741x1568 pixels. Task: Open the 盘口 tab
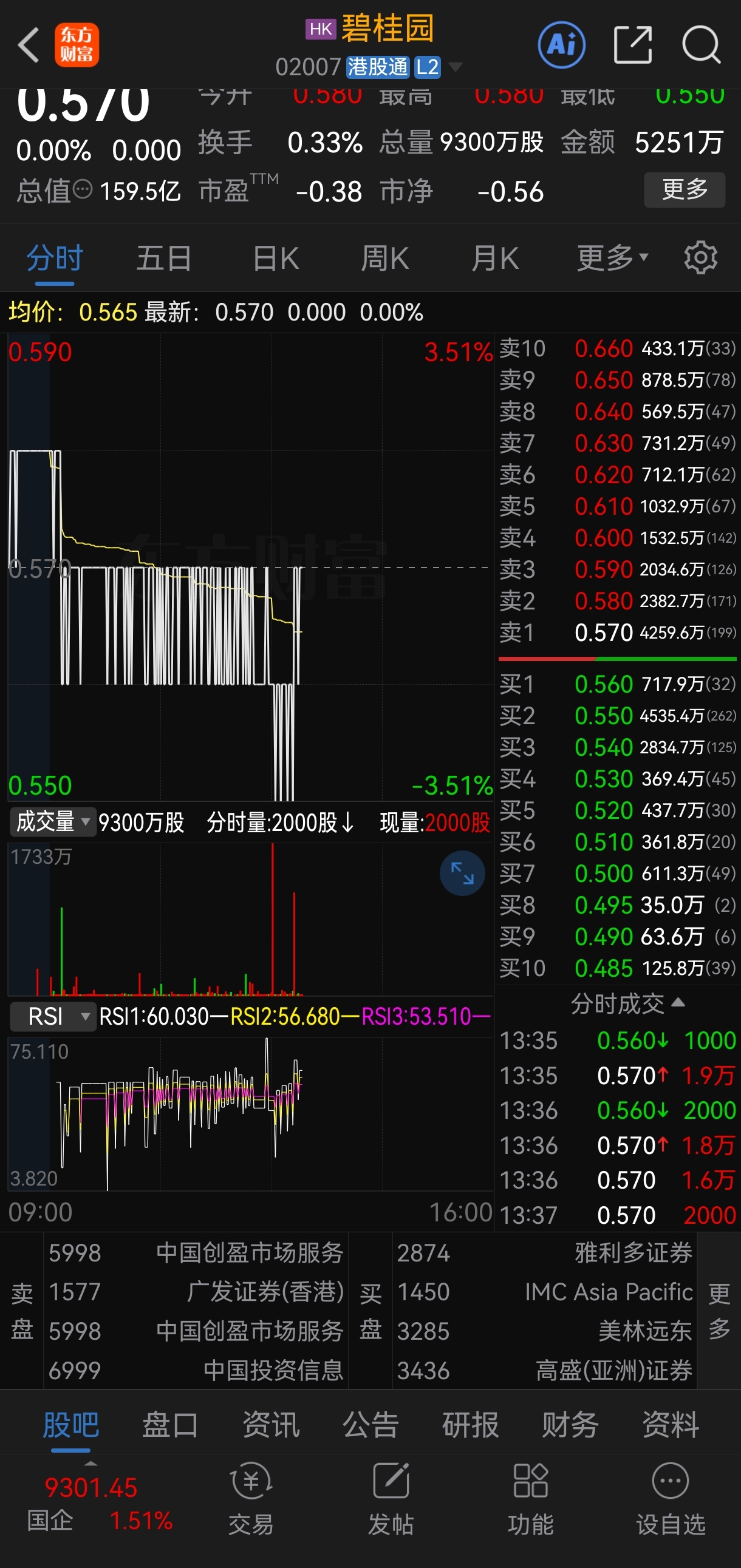tap(171, 1425)
